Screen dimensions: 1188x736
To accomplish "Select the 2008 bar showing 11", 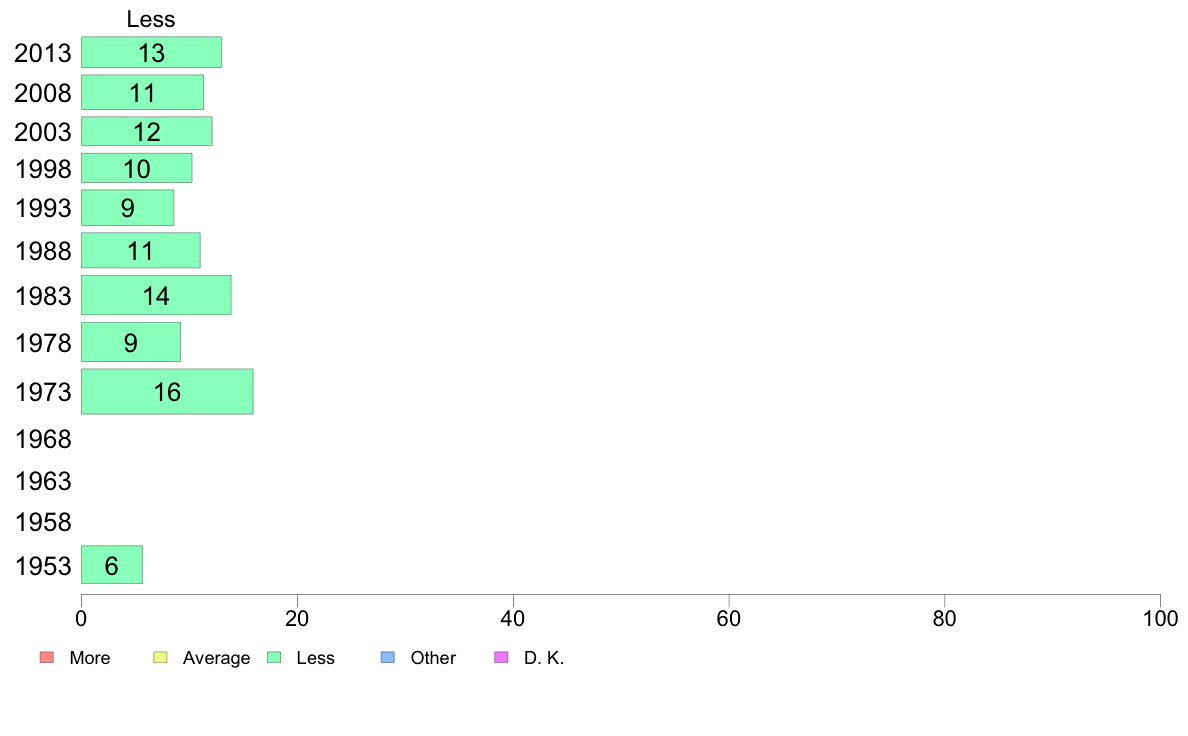I will [142, 92].
